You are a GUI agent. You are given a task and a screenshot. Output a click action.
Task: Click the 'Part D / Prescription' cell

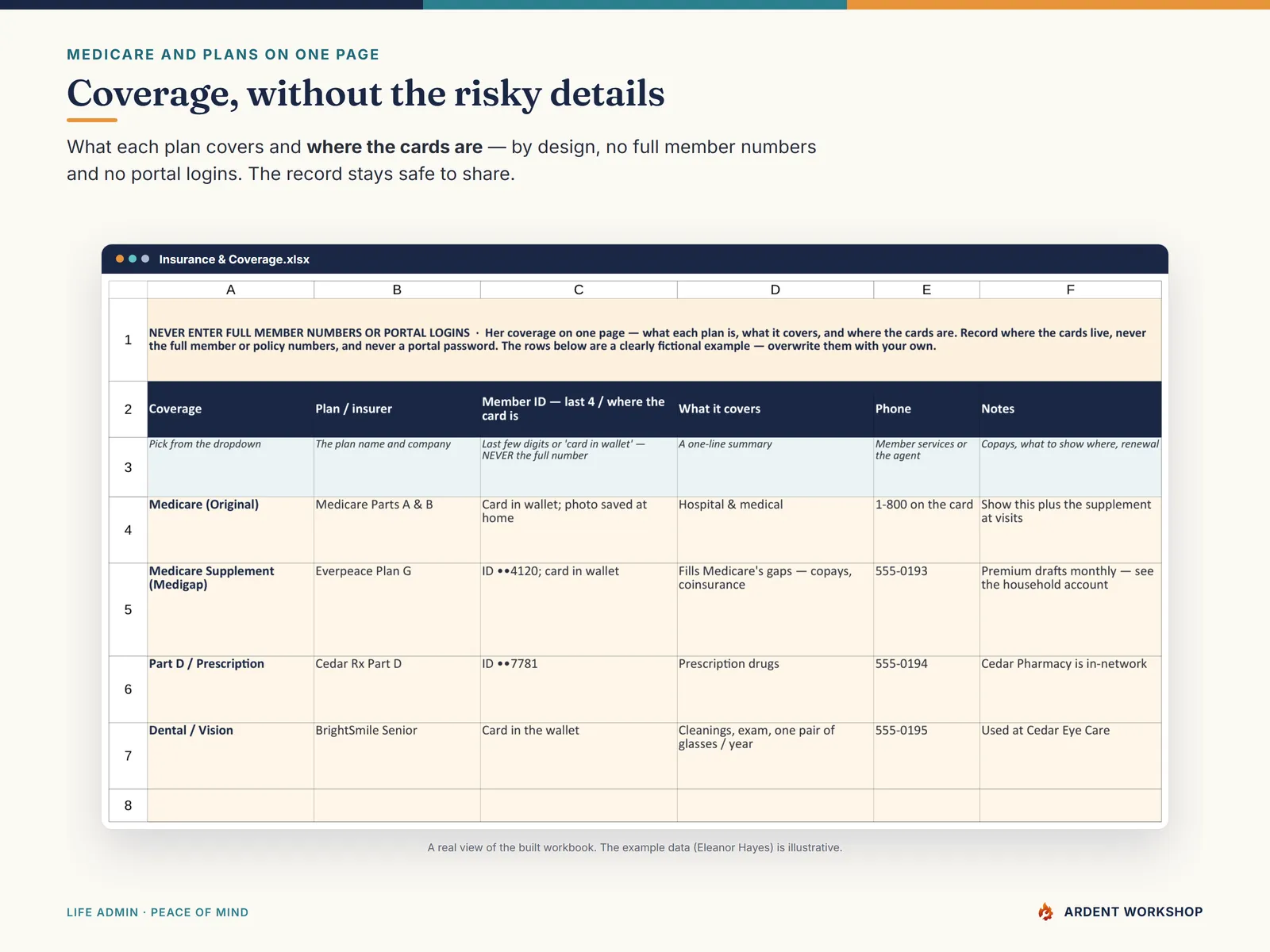[231, 689]
